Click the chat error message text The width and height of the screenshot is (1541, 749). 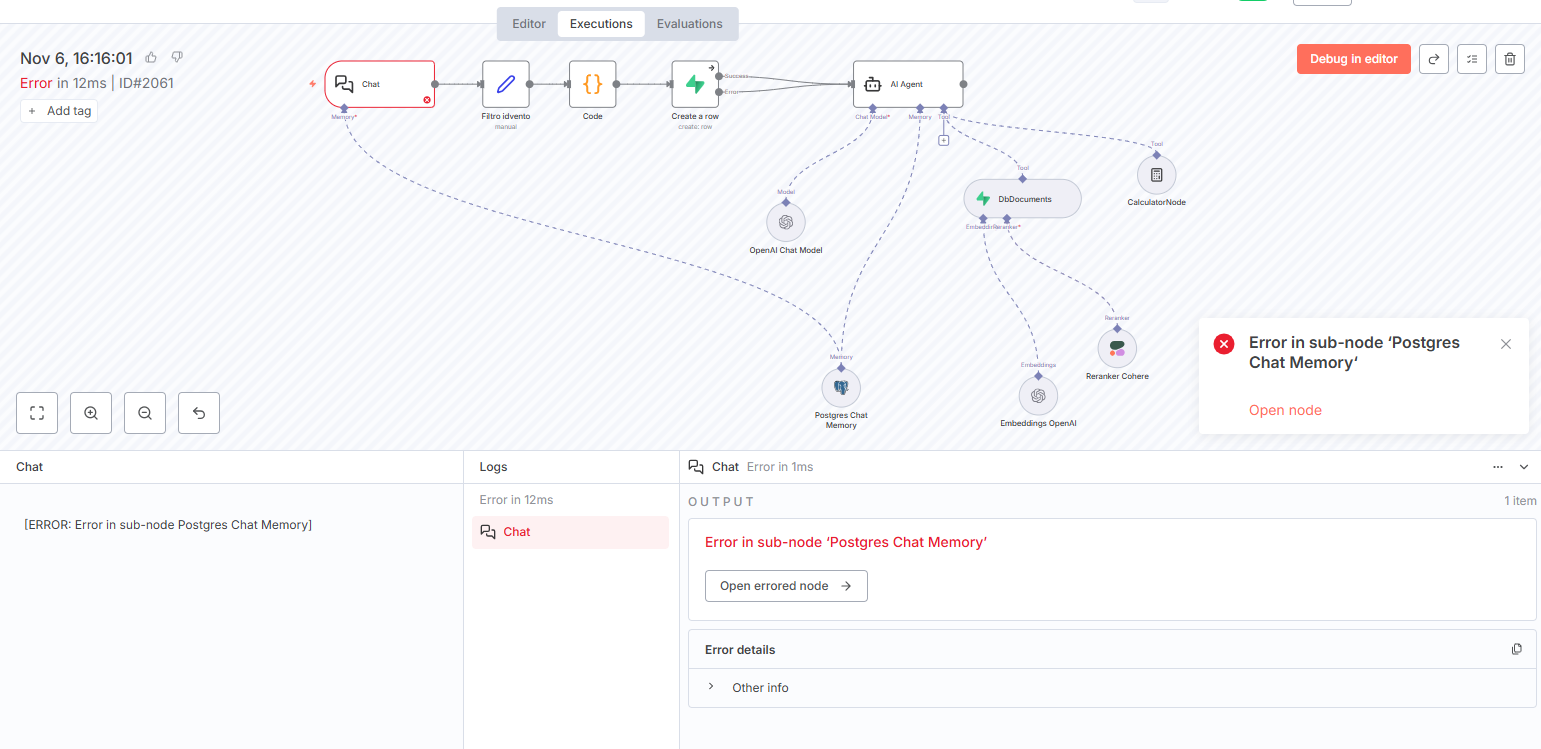tap(168, 525)
